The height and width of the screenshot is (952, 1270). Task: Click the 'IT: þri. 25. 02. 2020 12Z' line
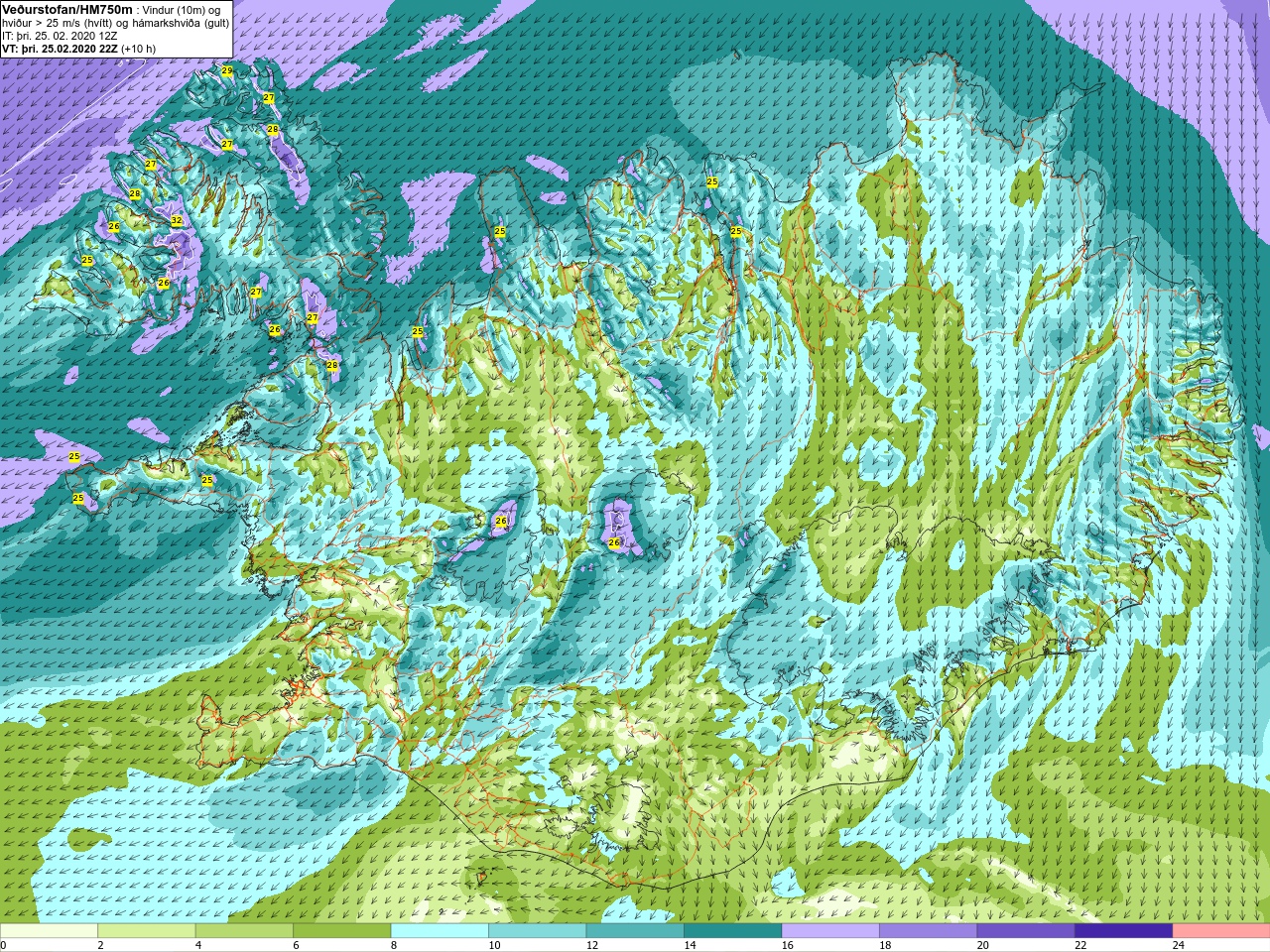tap(60, 36)
